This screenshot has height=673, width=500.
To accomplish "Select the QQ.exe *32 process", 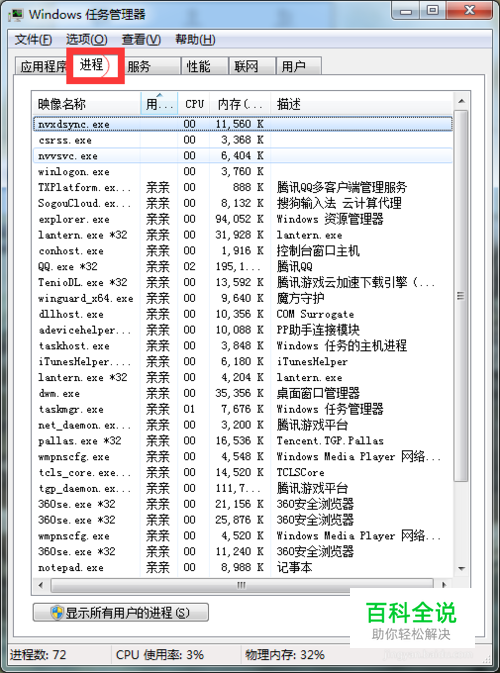I will click(242, 267).
